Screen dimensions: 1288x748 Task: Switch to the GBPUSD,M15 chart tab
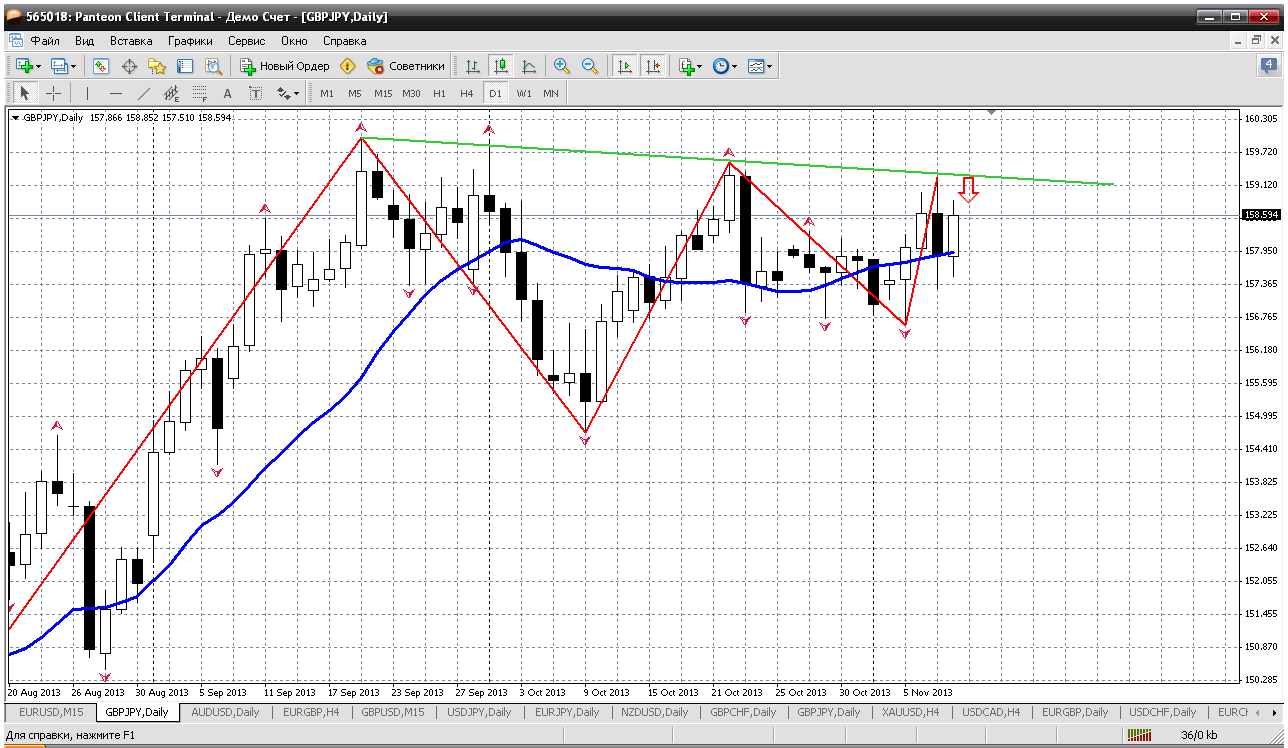tap(393, 712)
